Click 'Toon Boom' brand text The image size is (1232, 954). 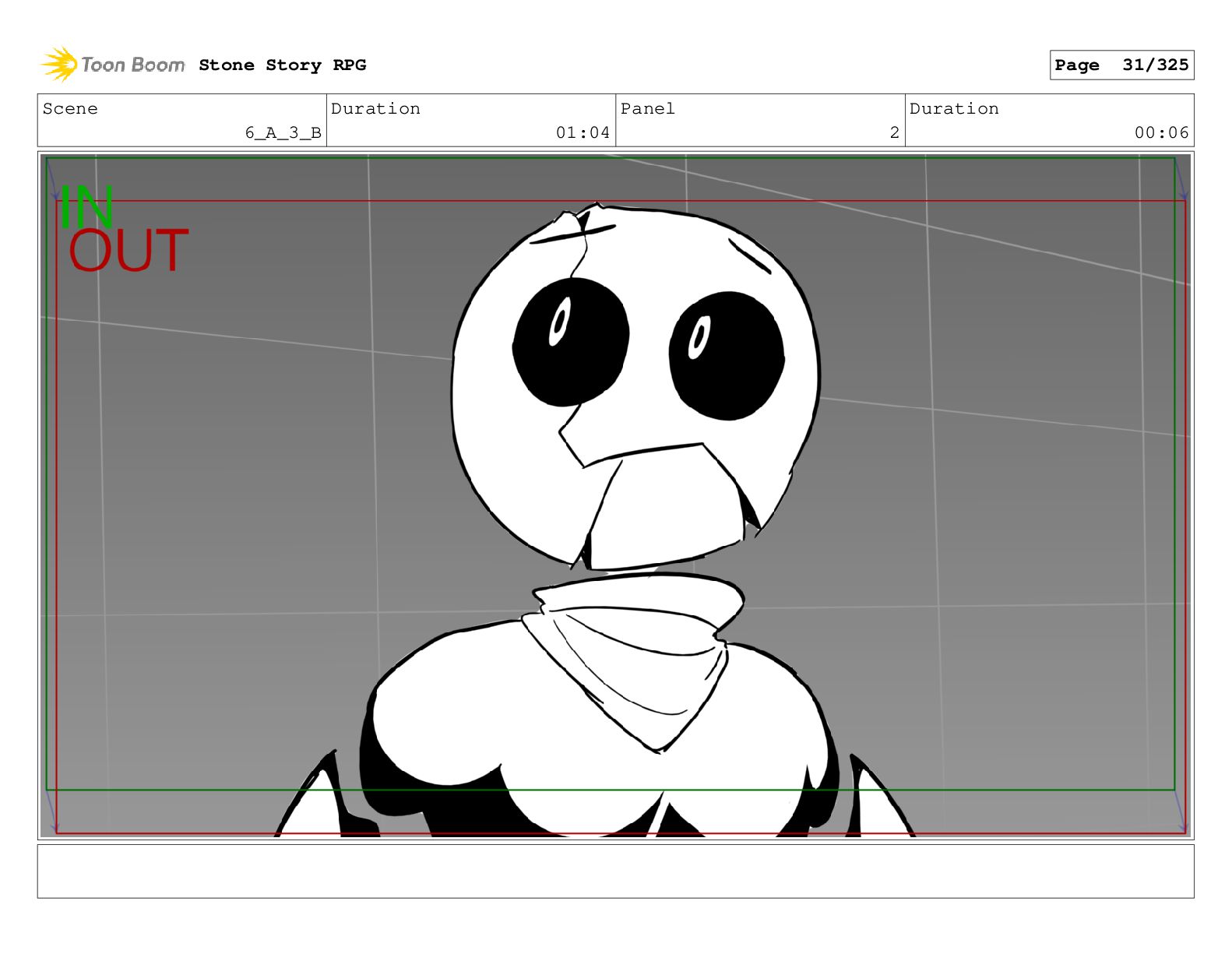[133, 65]
